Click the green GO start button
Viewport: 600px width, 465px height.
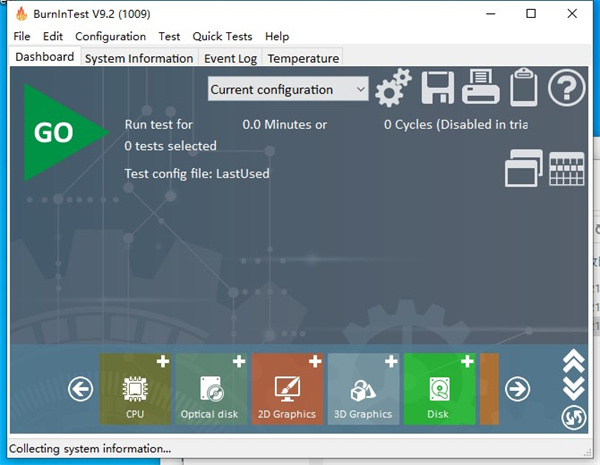point(58,132)
